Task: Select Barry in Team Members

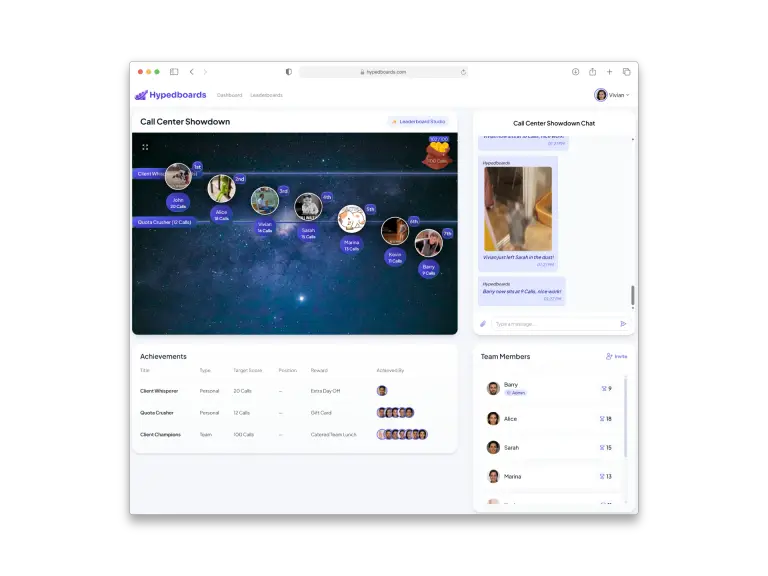Action: pyautogui.click(x=550, y=388)
